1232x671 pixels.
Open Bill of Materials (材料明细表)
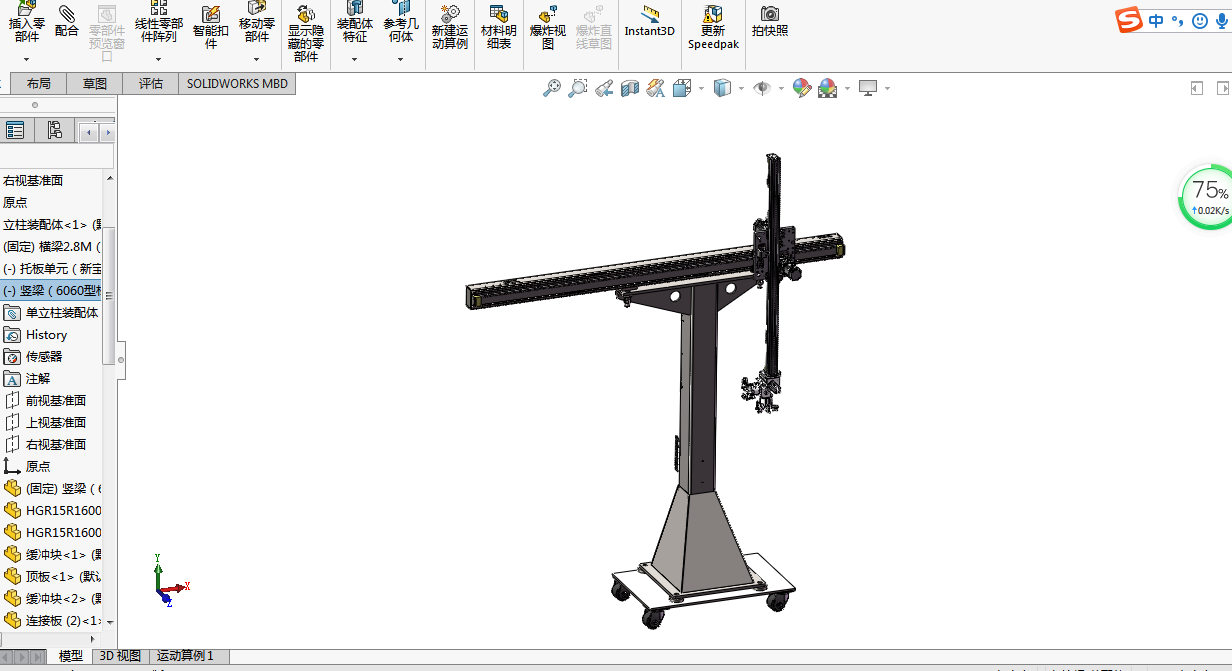[498, 26]
